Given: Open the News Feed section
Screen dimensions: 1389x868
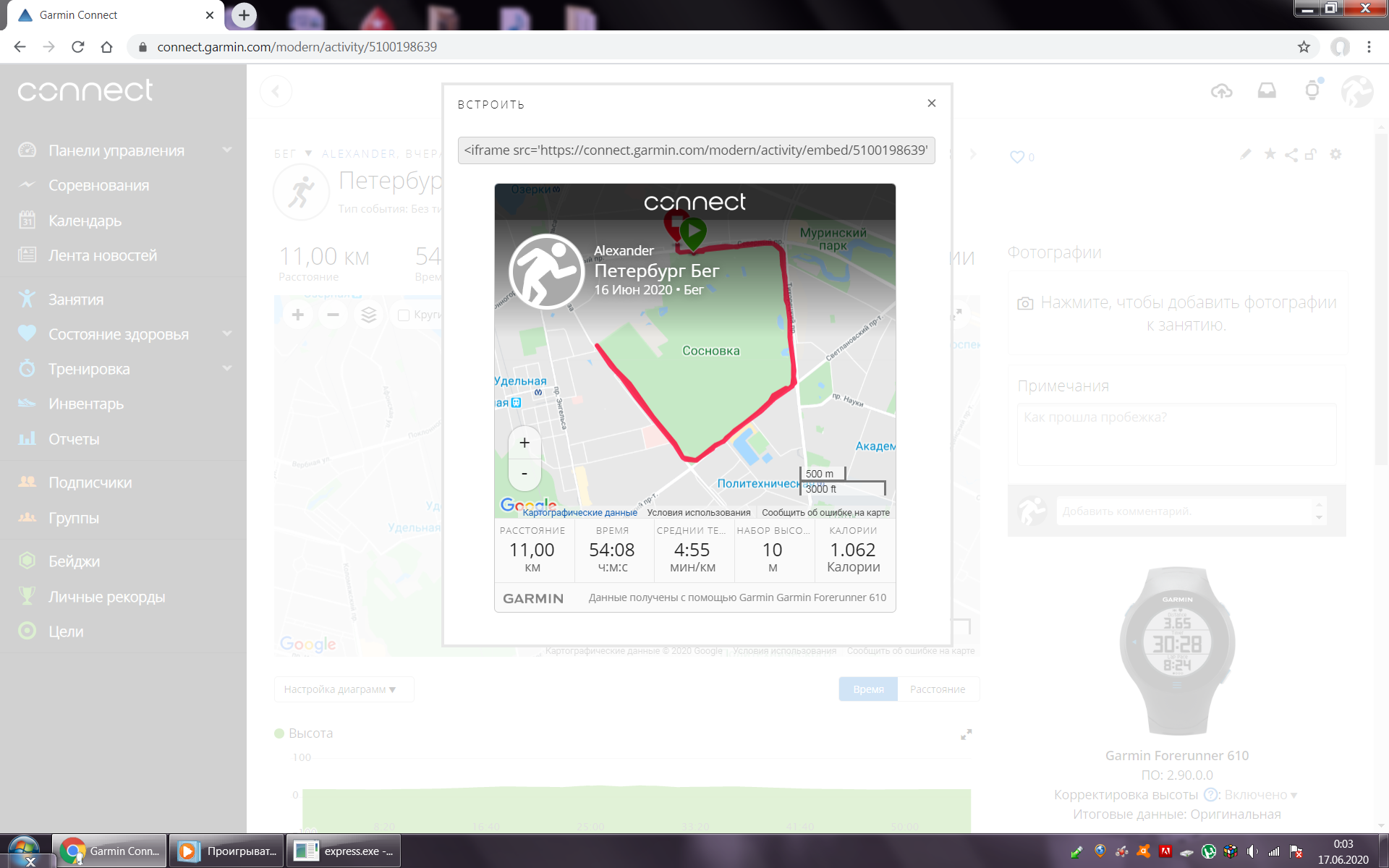Looking at the screenshot, I should point(103,255).
